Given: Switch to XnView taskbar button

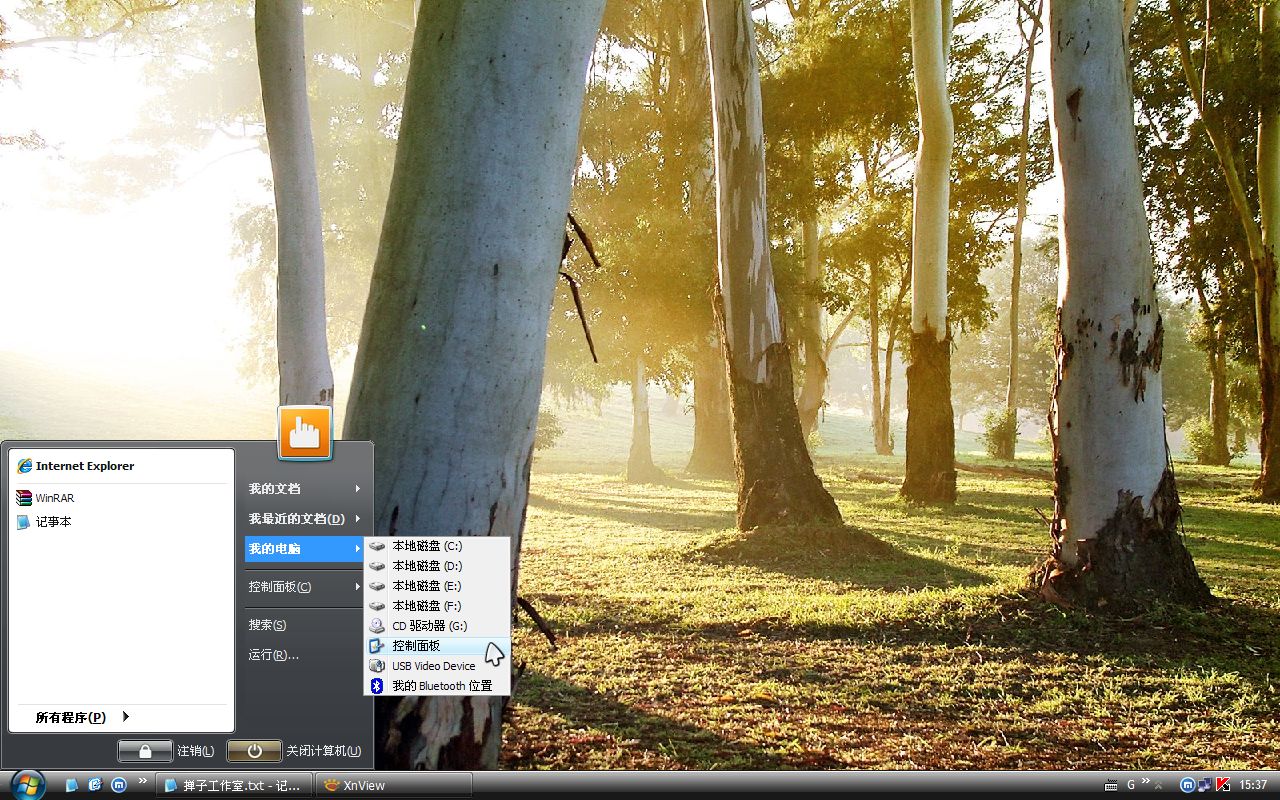Looking at the screenshot, I should 394,785.
